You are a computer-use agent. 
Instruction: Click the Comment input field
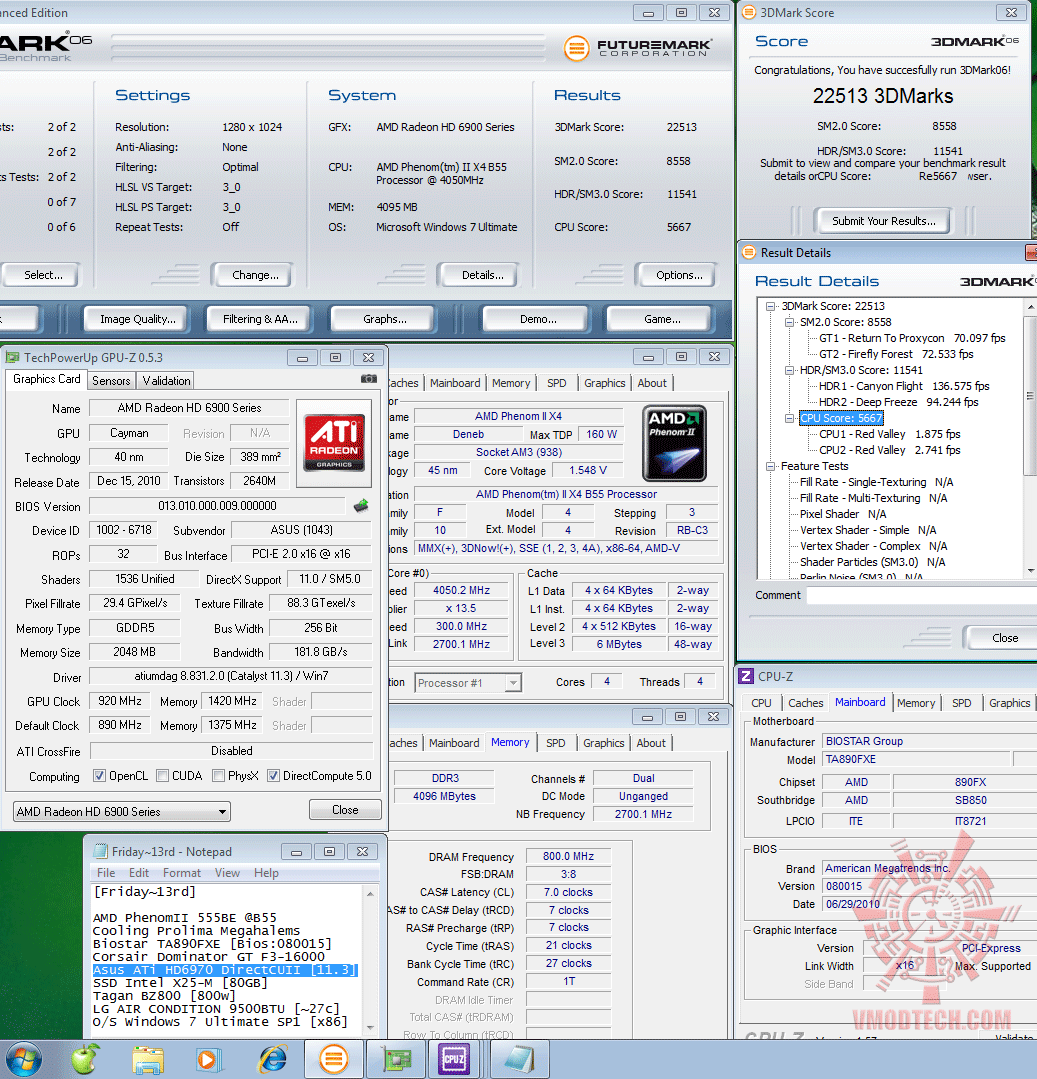click(920, 595)
